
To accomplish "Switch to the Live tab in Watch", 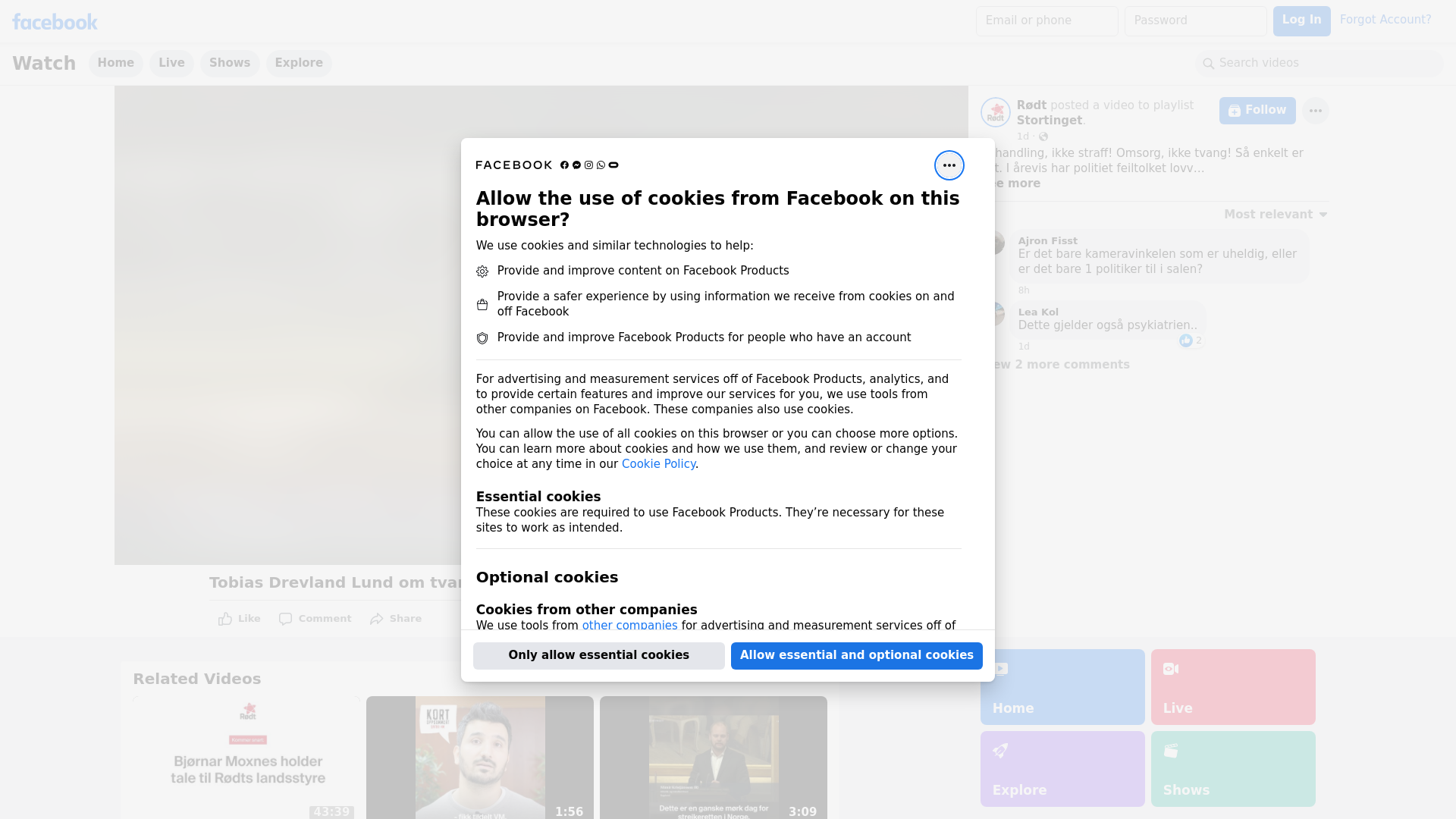I will (x=171, y=63).
